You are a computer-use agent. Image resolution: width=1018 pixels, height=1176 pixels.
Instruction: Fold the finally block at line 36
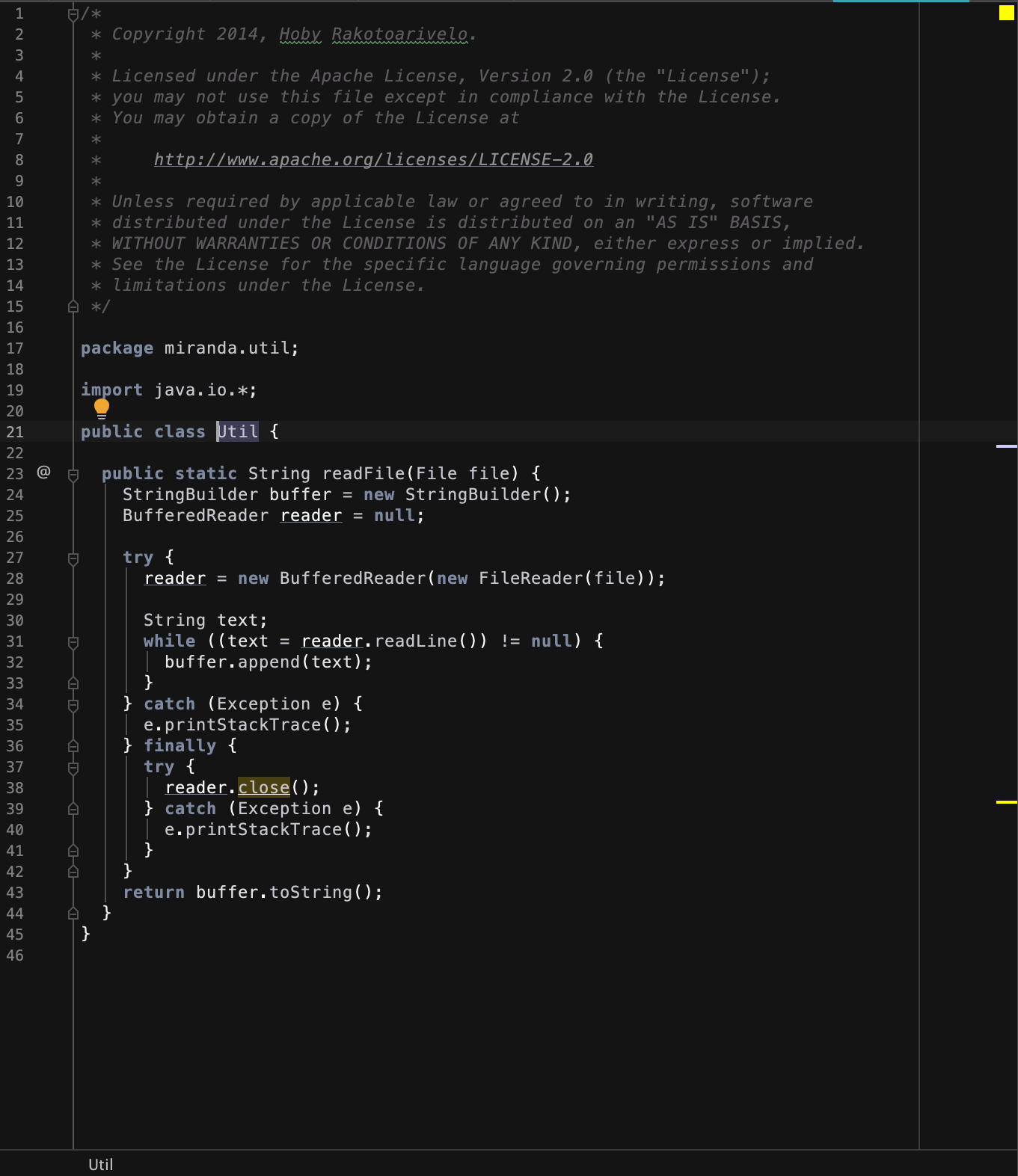(x=73, y=746)
